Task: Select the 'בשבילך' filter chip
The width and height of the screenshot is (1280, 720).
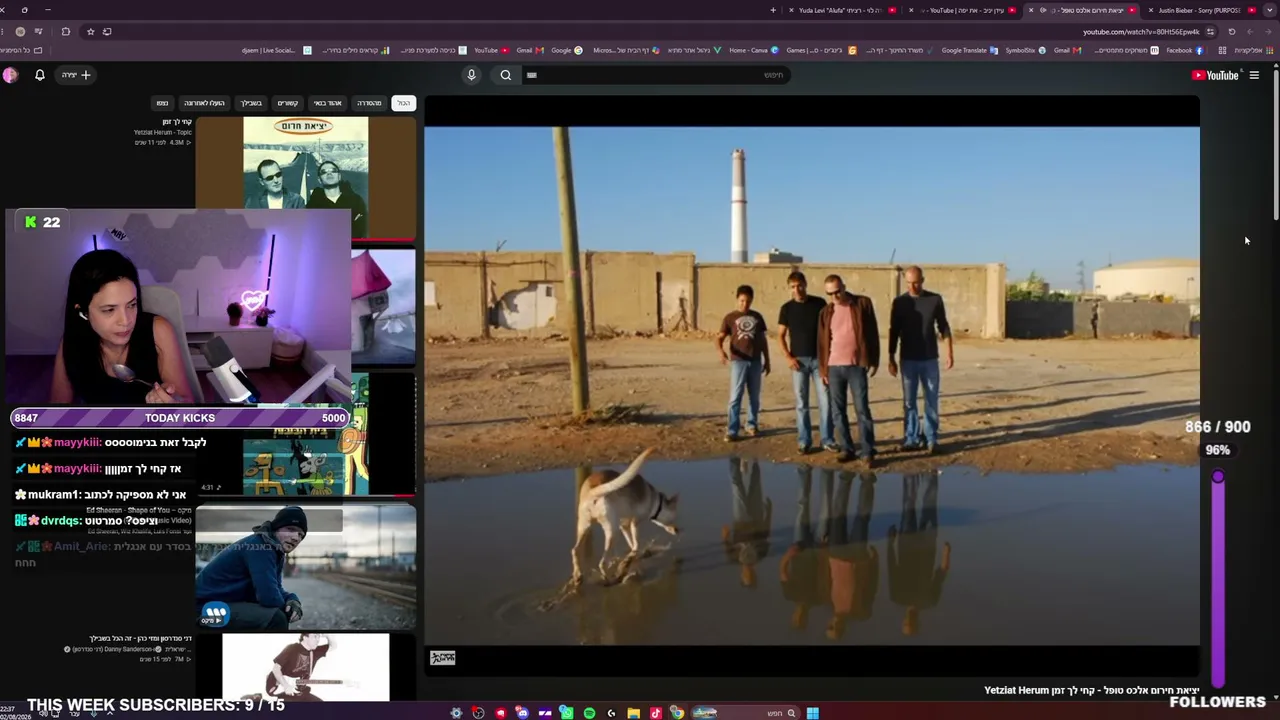Action: click(x=251, y=103)
